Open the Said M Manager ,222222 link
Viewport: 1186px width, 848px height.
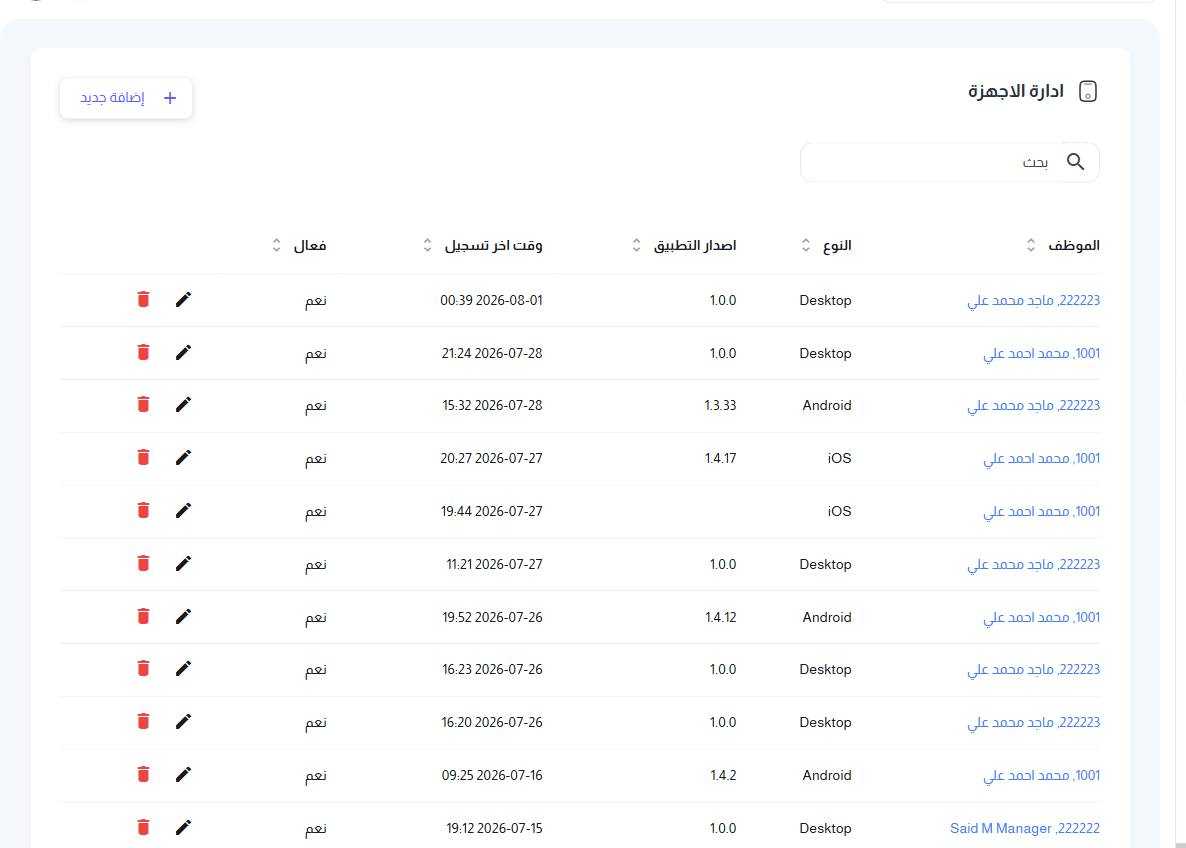(1025, 828)
